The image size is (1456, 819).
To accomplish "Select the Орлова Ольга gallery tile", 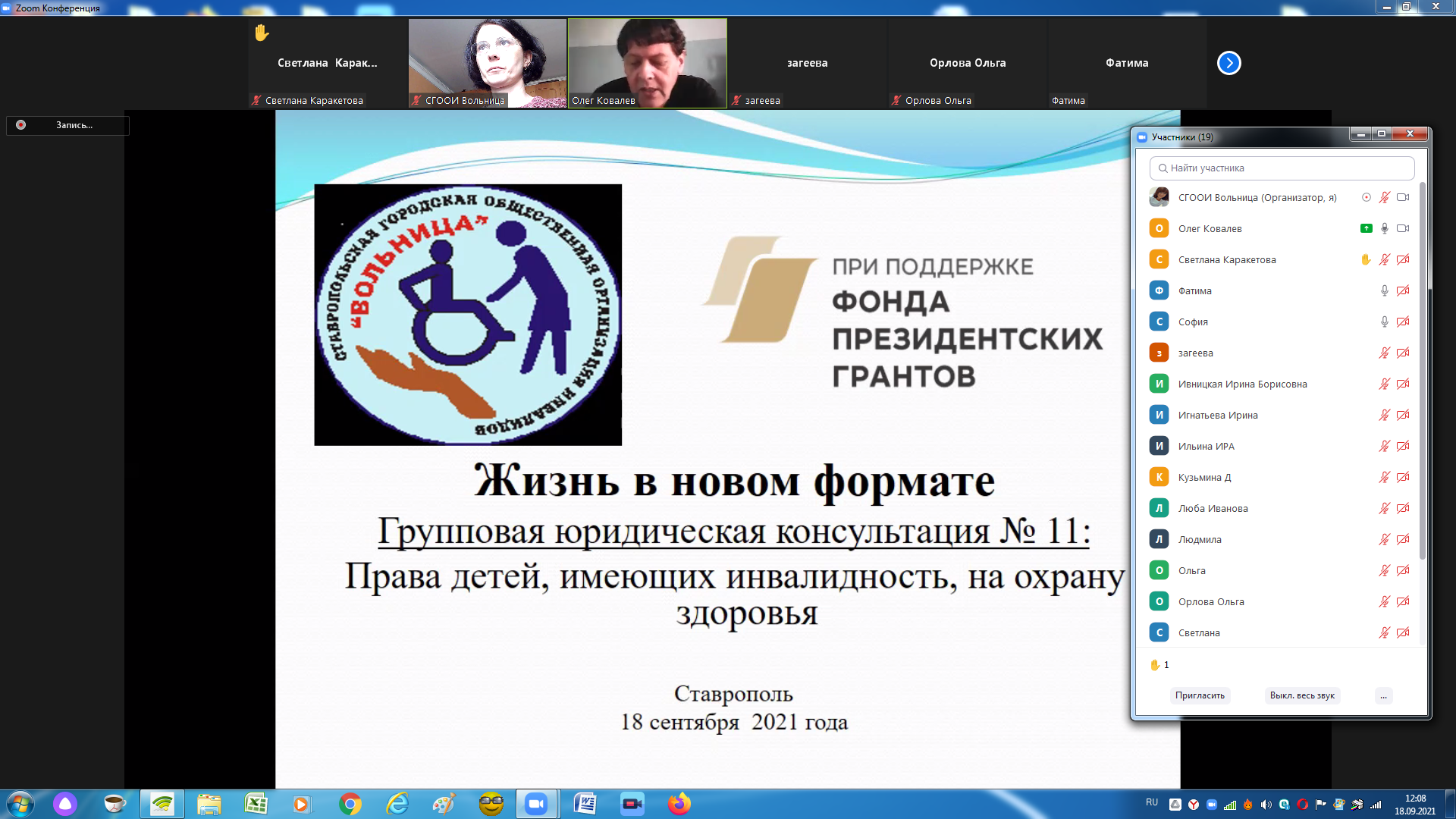I will point(967,63).
